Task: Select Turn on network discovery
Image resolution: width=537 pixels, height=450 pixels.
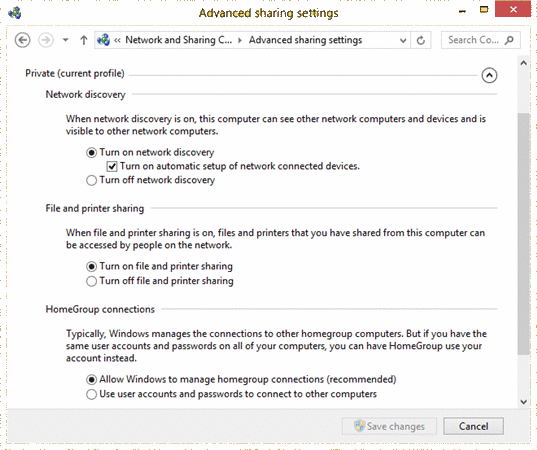Action: point(91,152)
